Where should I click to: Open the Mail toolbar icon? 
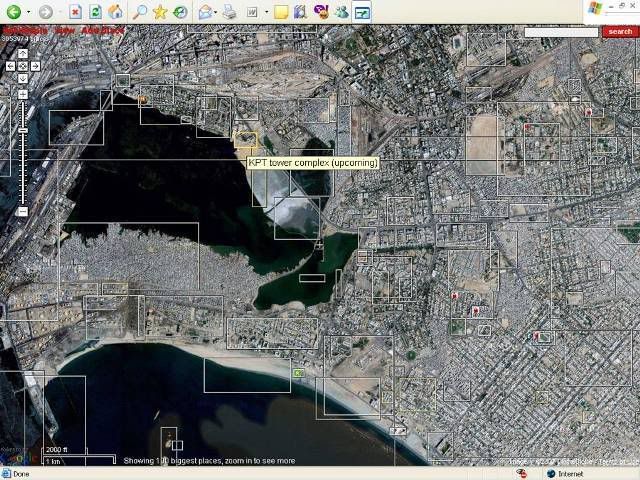(x=205, y=12)
